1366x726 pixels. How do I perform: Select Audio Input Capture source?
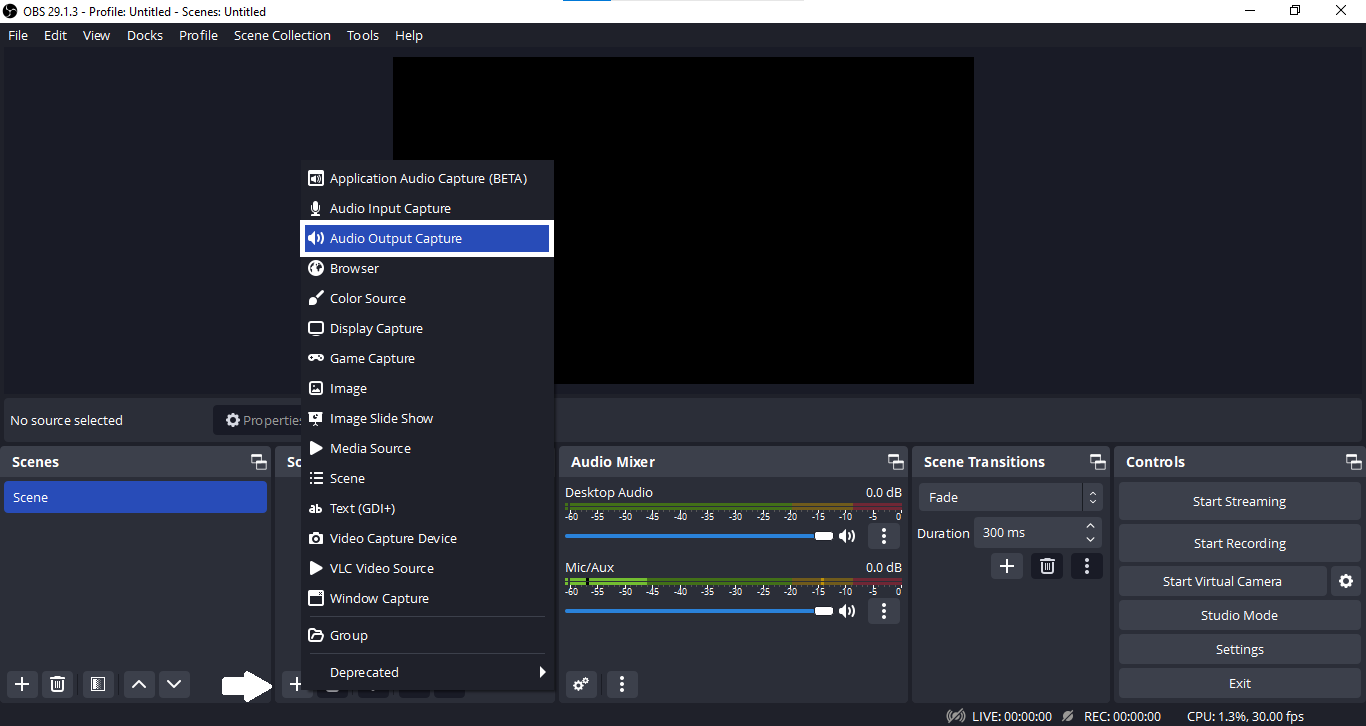click(x=427, y=208)
